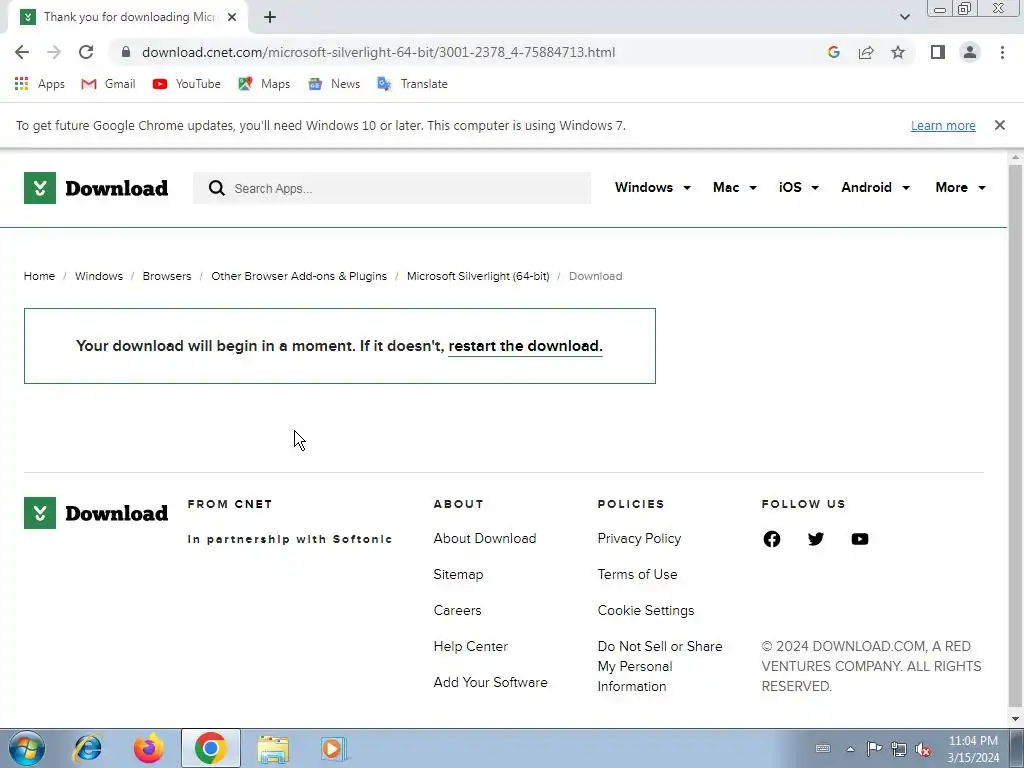The height and width of the screenshot is (768, 1024).
Task: Open File Explorer from the taskbar
Action: (272, 748)
